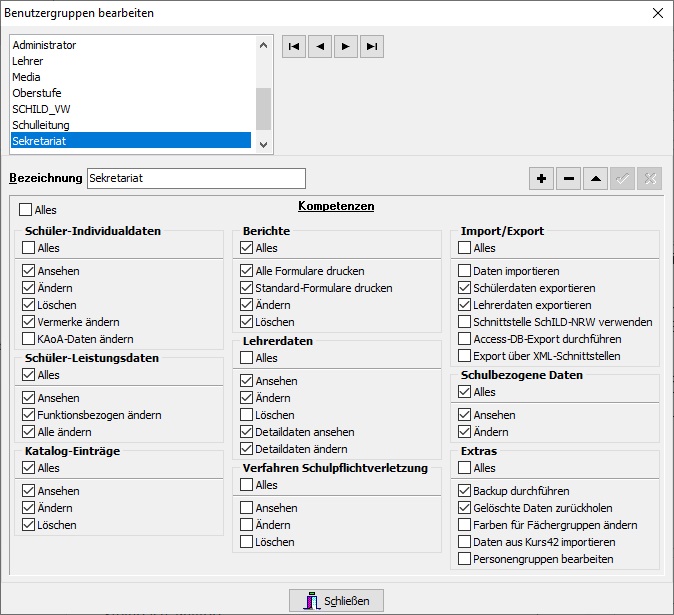The height and width of the screenshot is (615, 674).
Task: Uncheck Ändern under Berichte
Action: click(246, 305)
